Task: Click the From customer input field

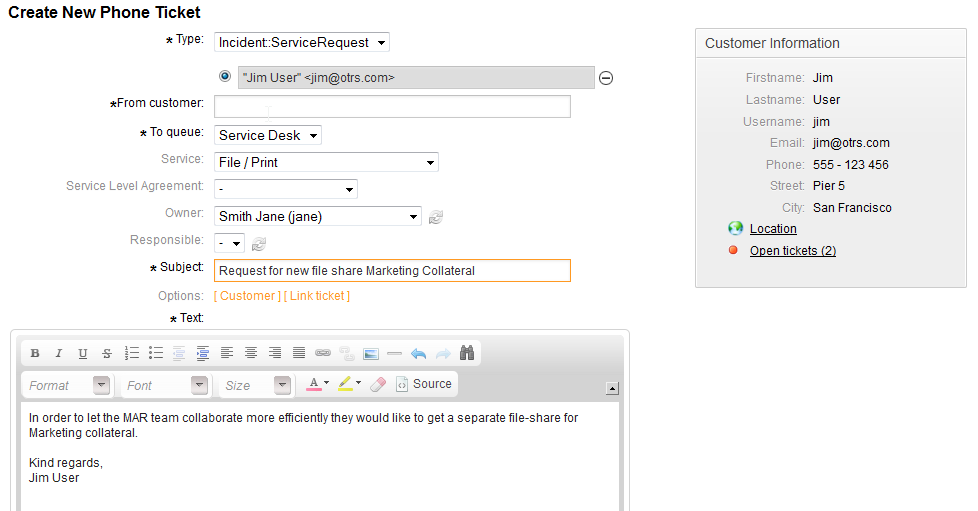Action: click(x=392, y=106)
